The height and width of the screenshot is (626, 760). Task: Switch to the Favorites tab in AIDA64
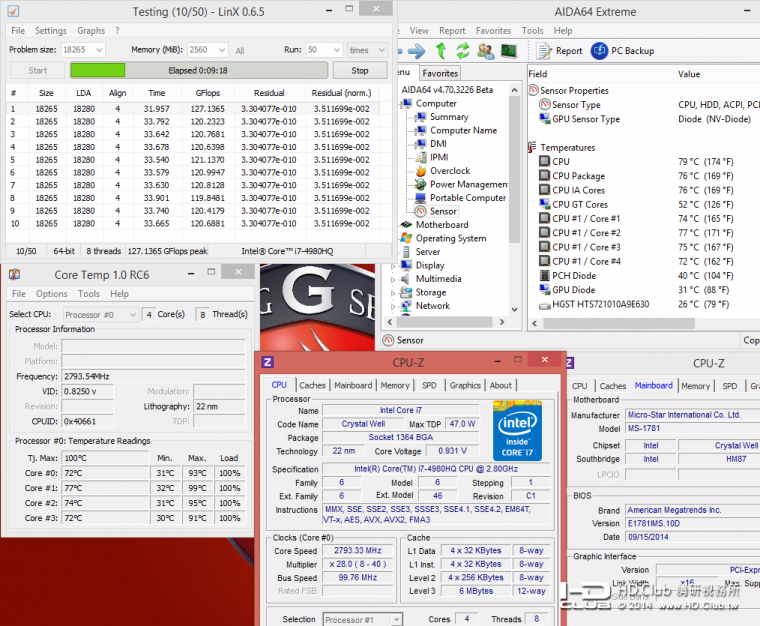(x=440, y=73)
